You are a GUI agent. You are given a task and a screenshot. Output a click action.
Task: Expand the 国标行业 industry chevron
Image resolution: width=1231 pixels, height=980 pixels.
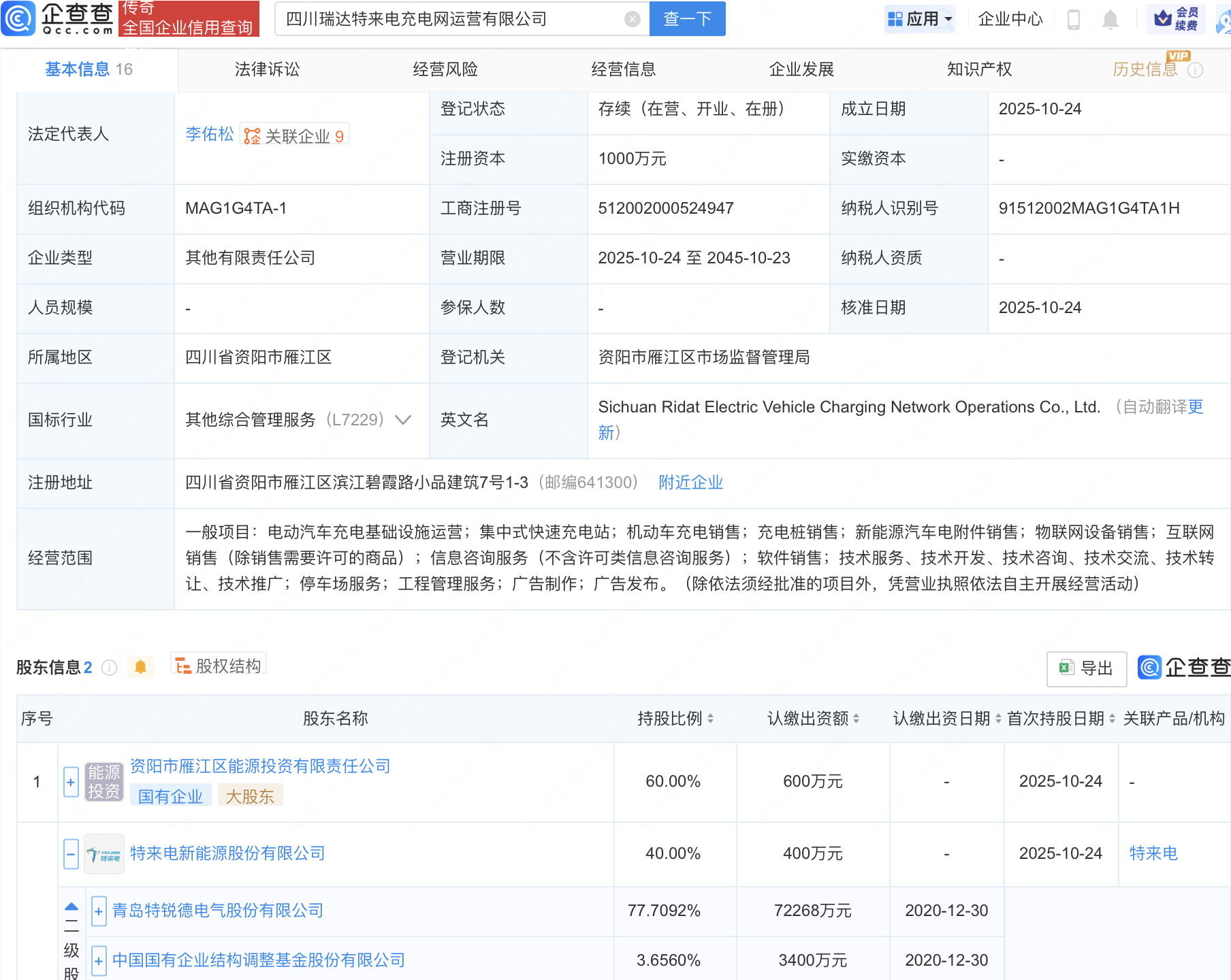pyautogui.click(x=403, y=420)
